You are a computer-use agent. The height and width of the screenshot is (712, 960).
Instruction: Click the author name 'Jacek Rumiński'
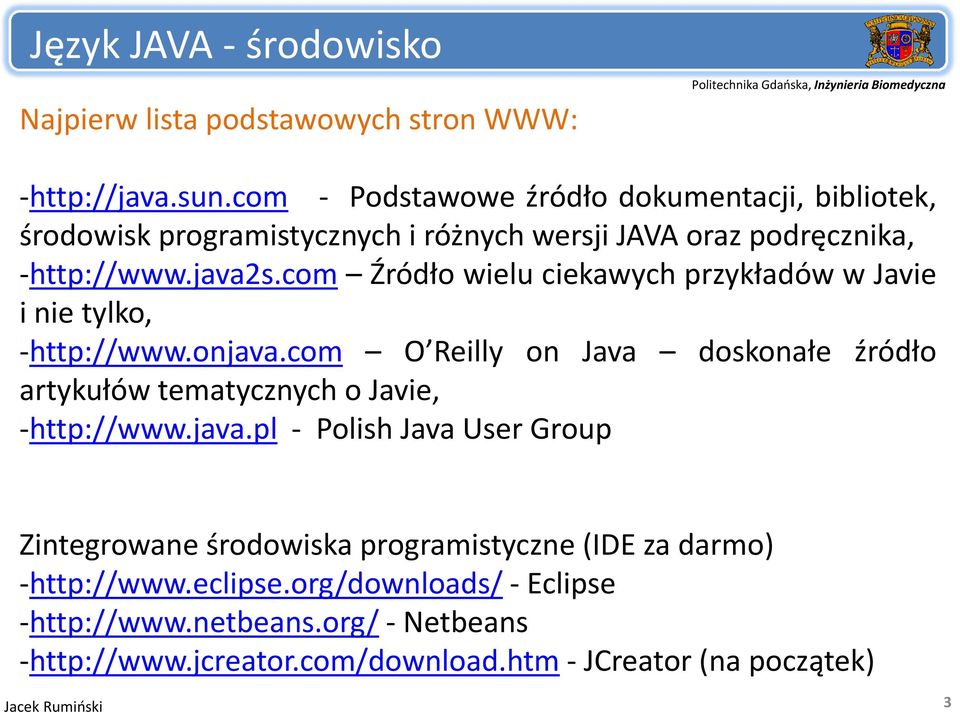(53, 706)
